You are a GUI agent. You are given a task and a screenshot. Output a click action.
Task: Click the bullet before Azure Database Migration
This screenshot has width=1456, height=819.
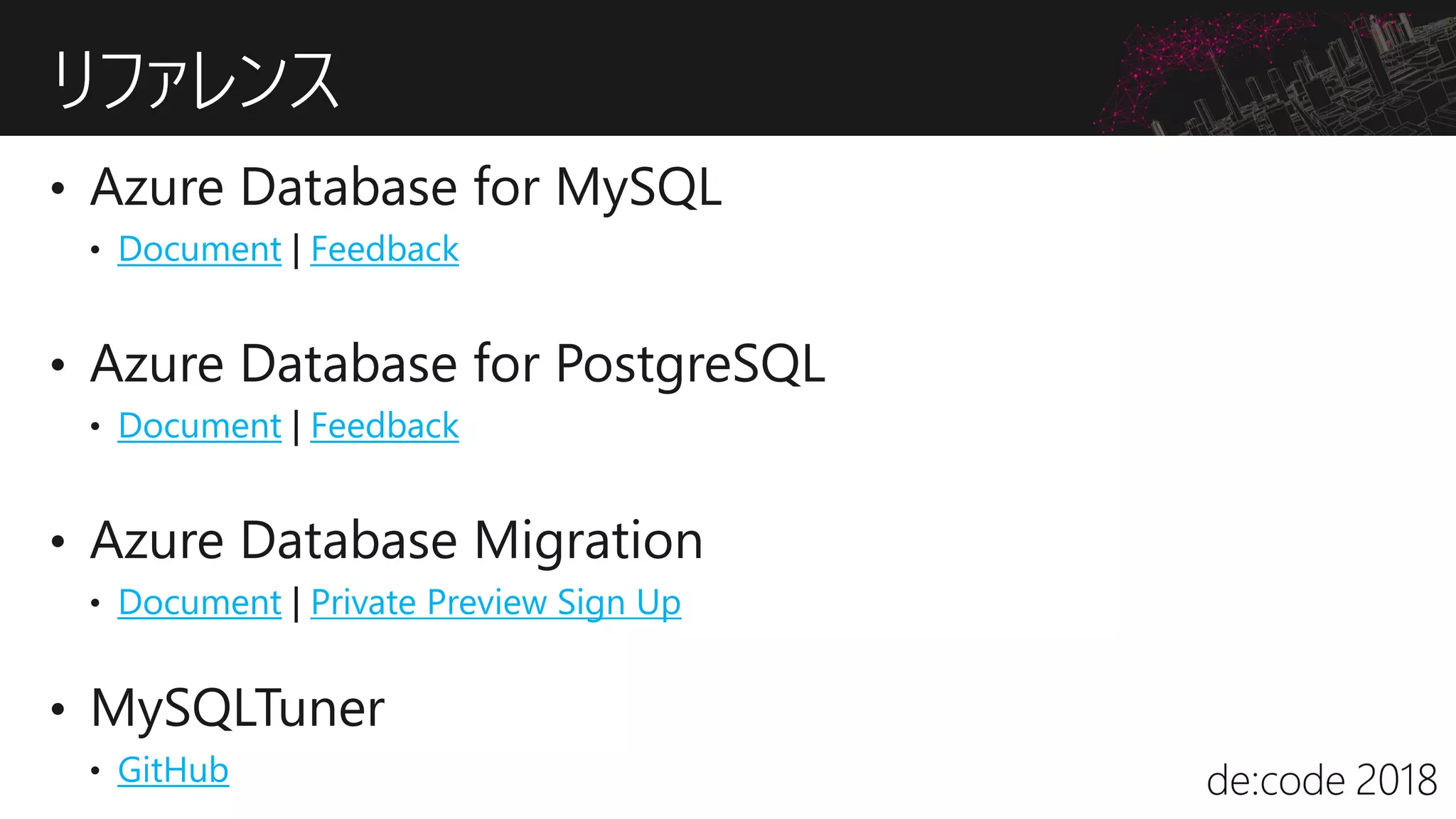pos(58,542)
